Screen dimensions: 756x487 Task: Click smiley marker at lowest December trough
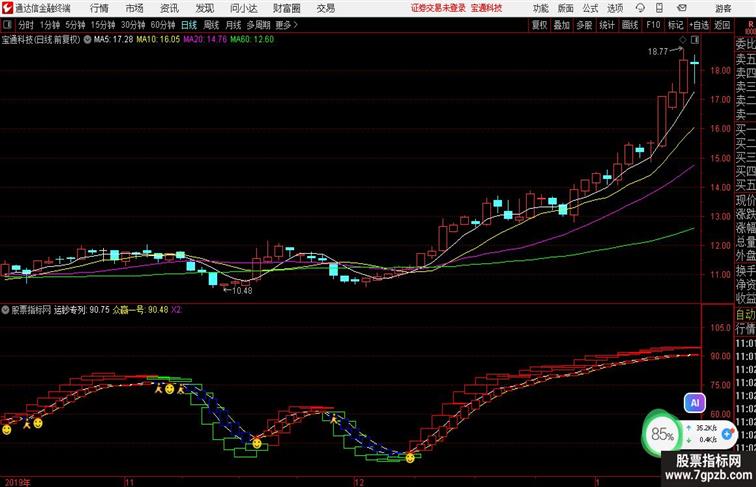(410, 458)
